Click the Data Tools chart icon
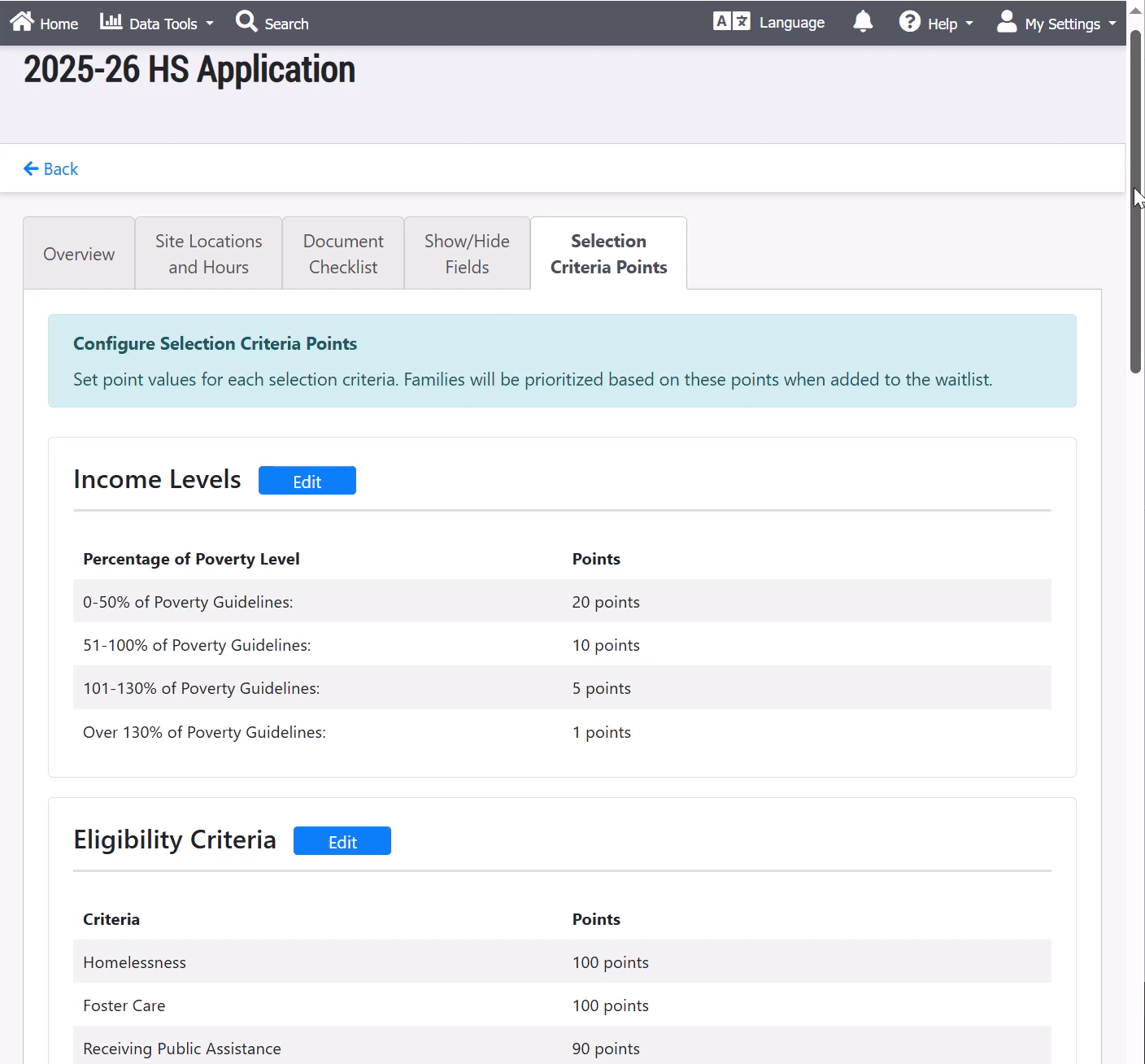 111,21
